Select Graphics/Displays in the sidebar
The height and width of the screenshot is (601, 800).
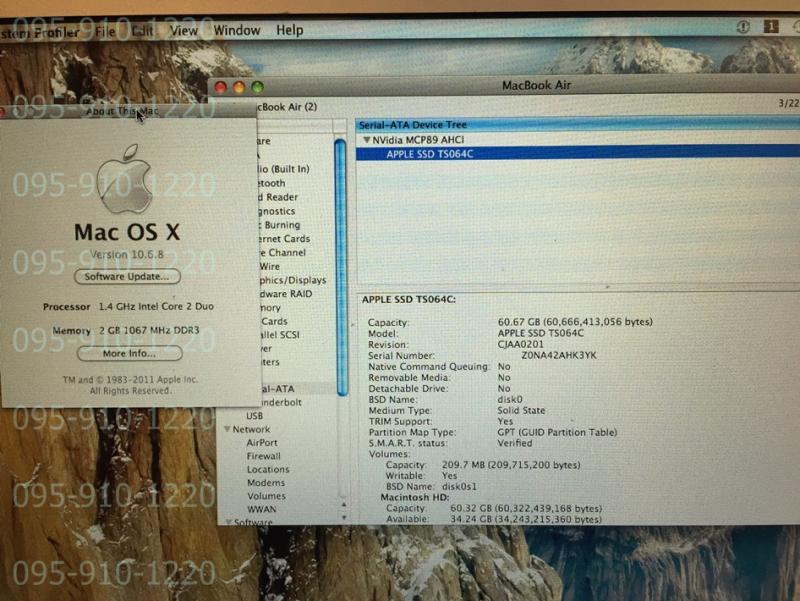point(291,280)
